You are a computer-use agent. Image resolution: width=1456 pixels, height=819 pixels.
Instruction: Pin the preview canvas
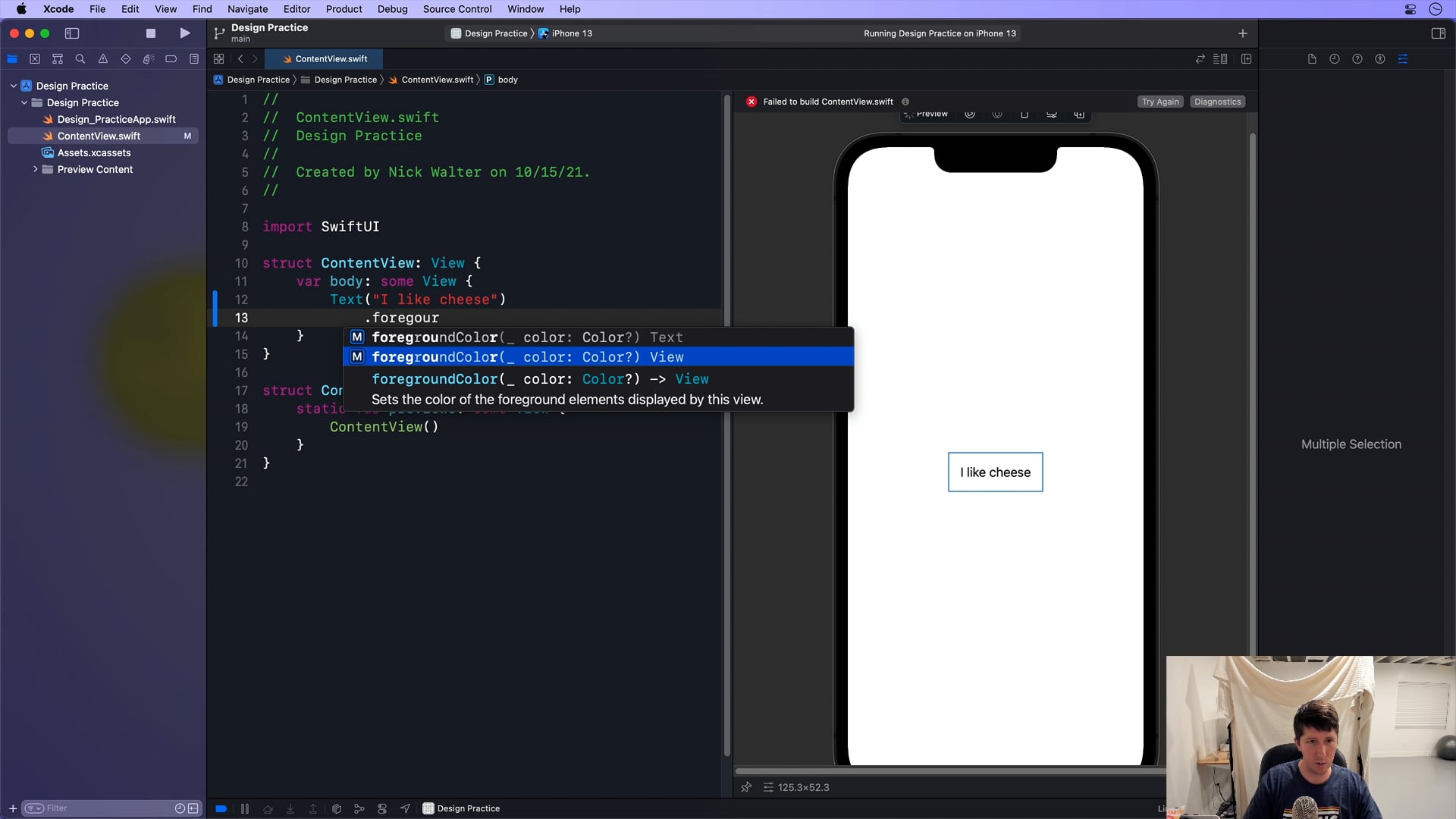(x=746, y=787)
